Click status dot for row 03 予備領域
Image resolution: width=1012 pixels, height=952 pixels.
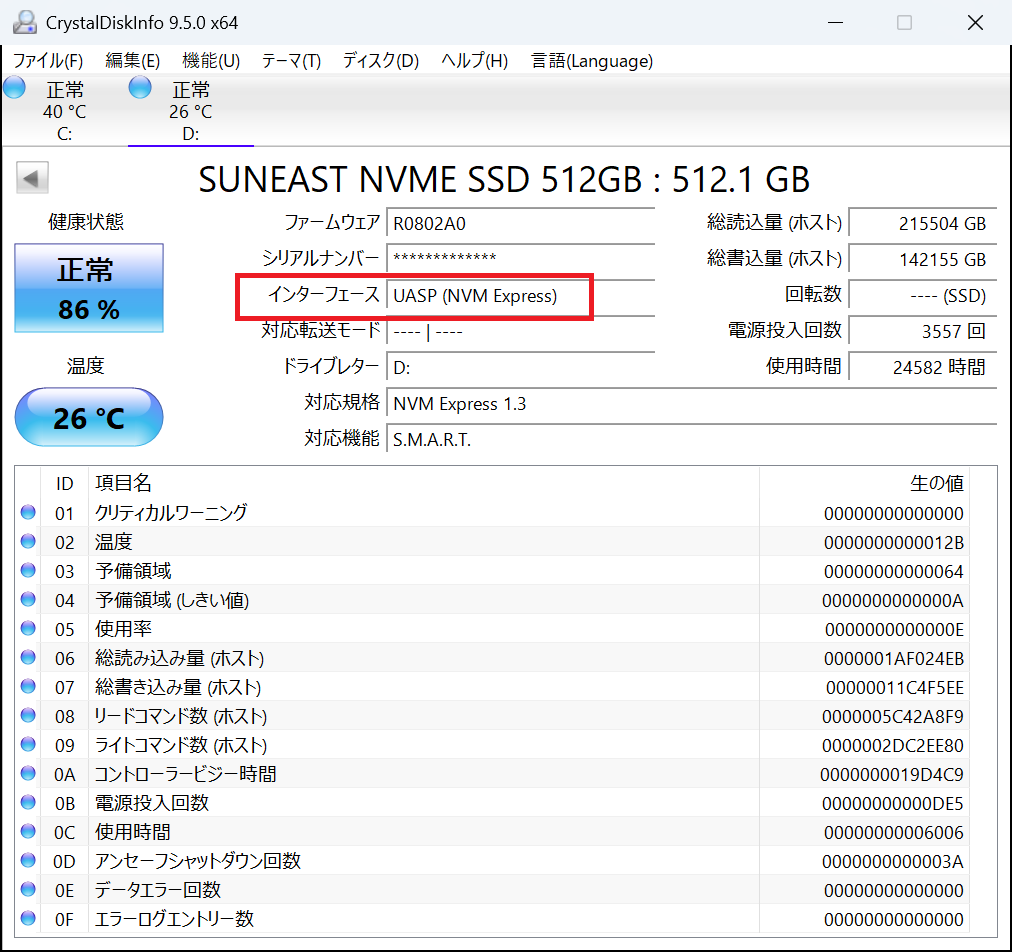click(x=28, y=571)
